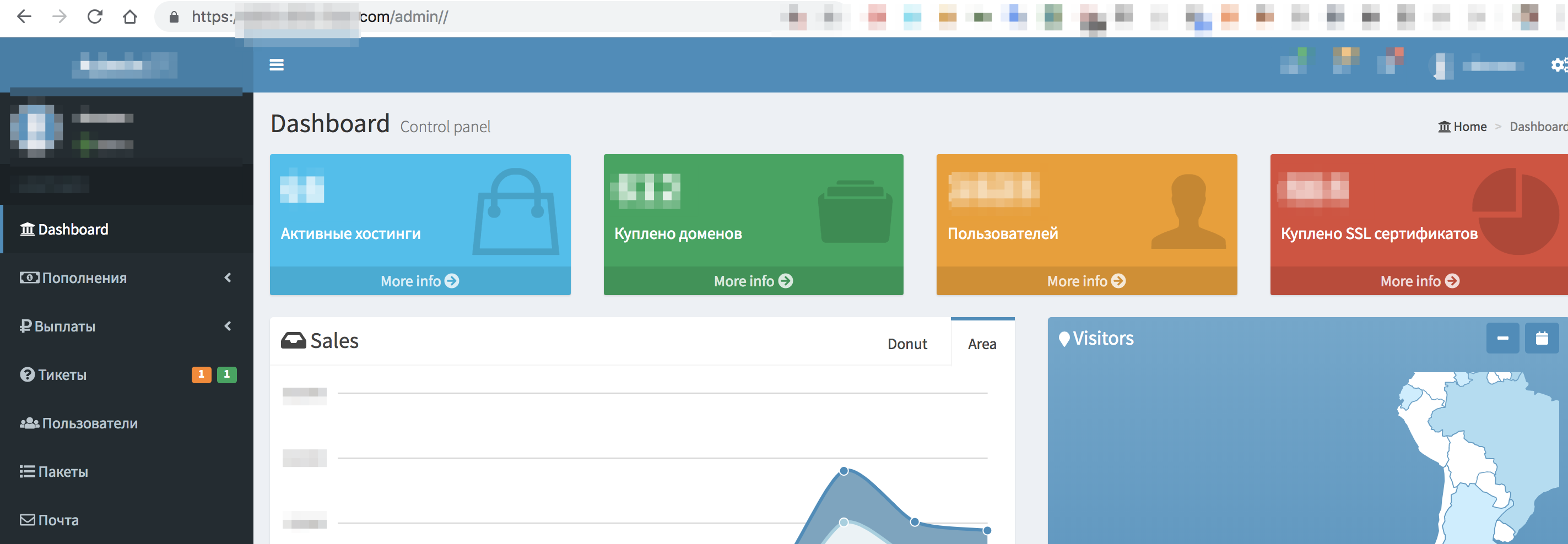Toggle the sidebar with hamburger icon
Viewport: 1568px width, 544px height.
click(x=277, y=64)
